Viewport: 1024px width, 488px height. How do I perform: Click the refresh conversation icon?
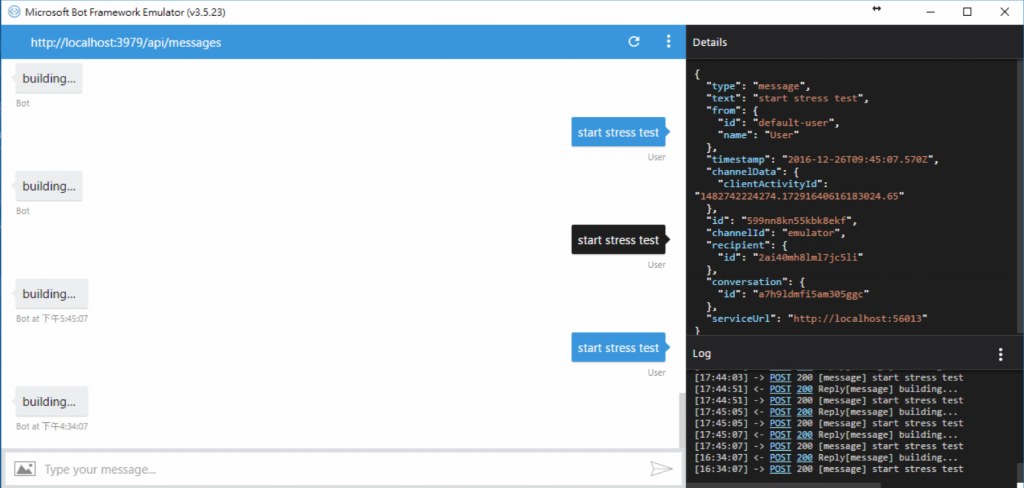[x=633, y=42]
